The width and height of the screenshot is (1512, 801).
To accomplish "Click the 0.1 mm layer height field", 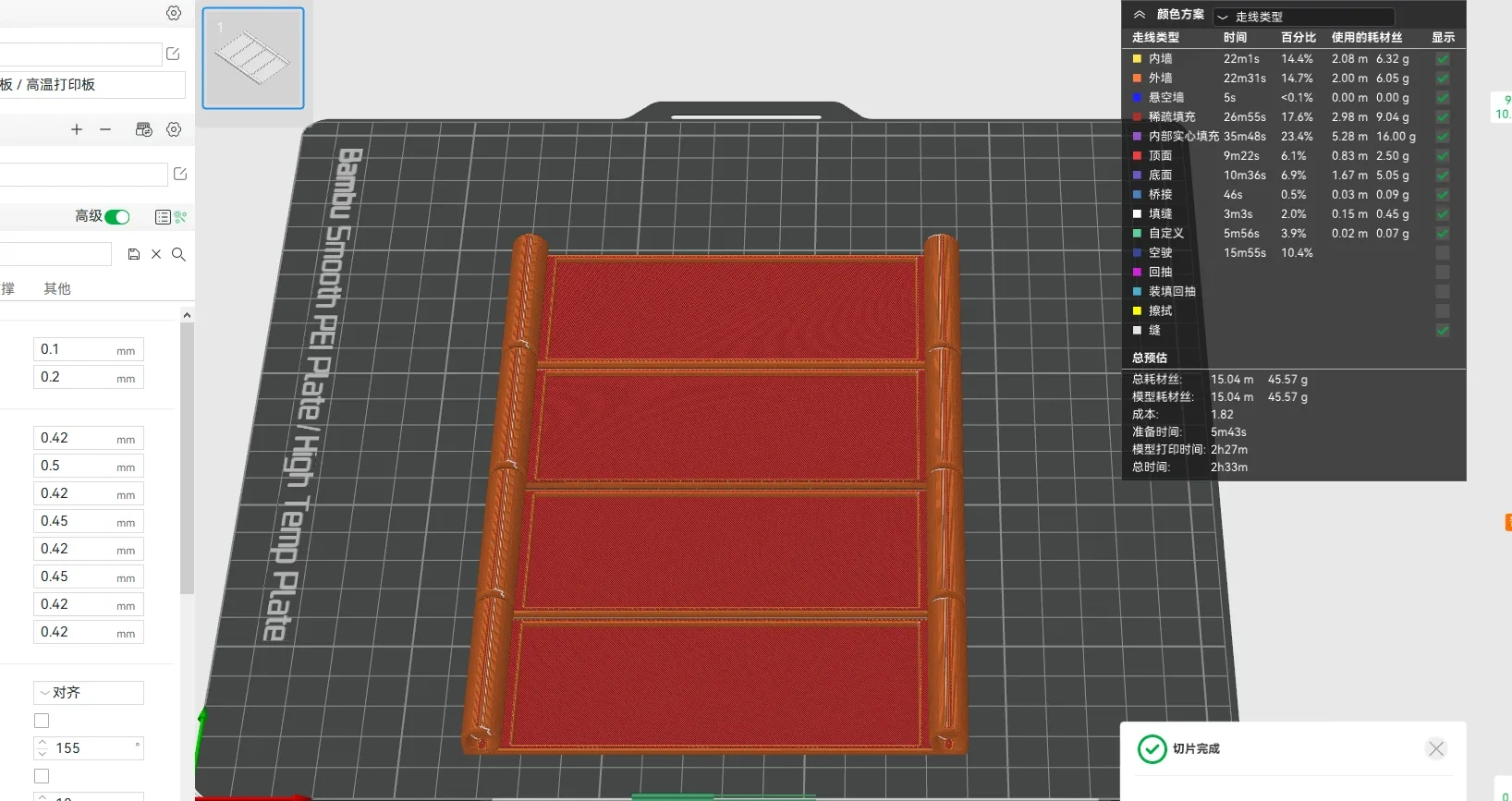I will [89, 349].
